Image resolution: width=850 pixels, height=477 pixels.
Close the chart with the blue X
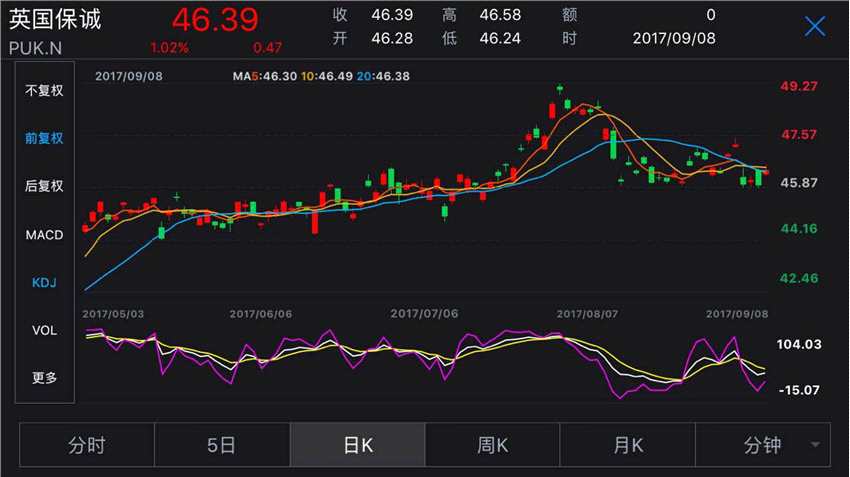815,26
